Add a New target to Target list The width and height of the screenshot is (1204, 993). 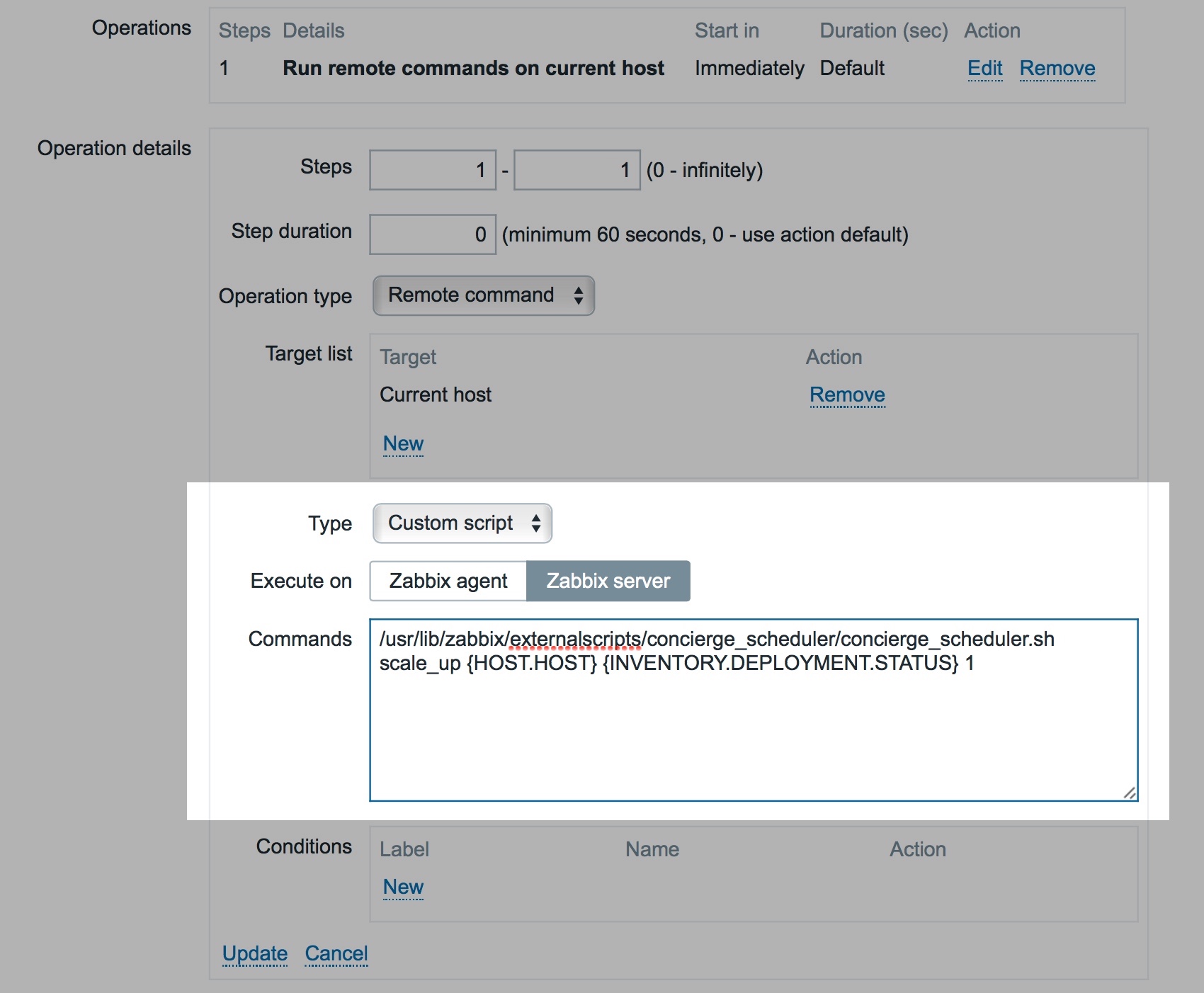click(x=403, y=443)
